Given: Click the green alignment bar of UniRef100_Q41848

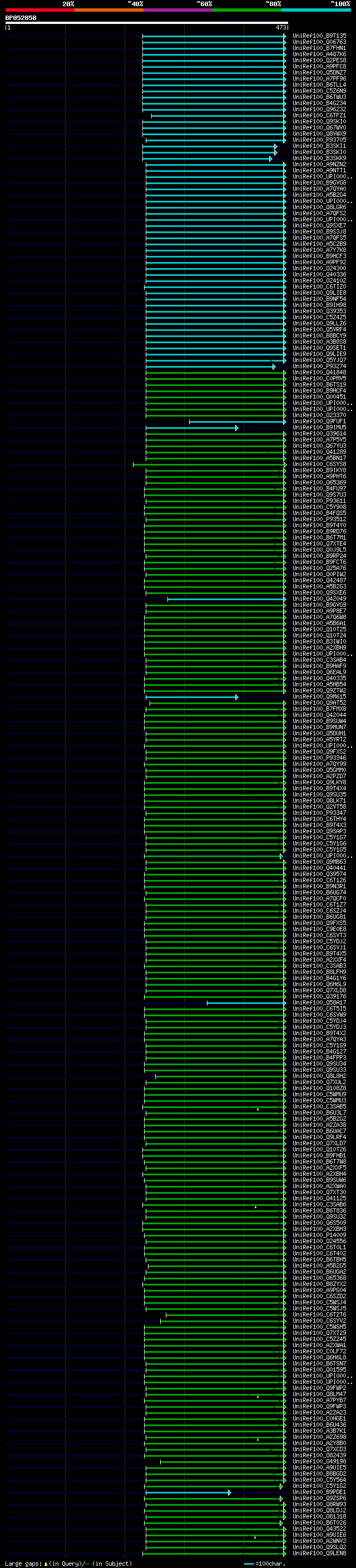Looking at the screenshot, I should click(x=216, y=373).
